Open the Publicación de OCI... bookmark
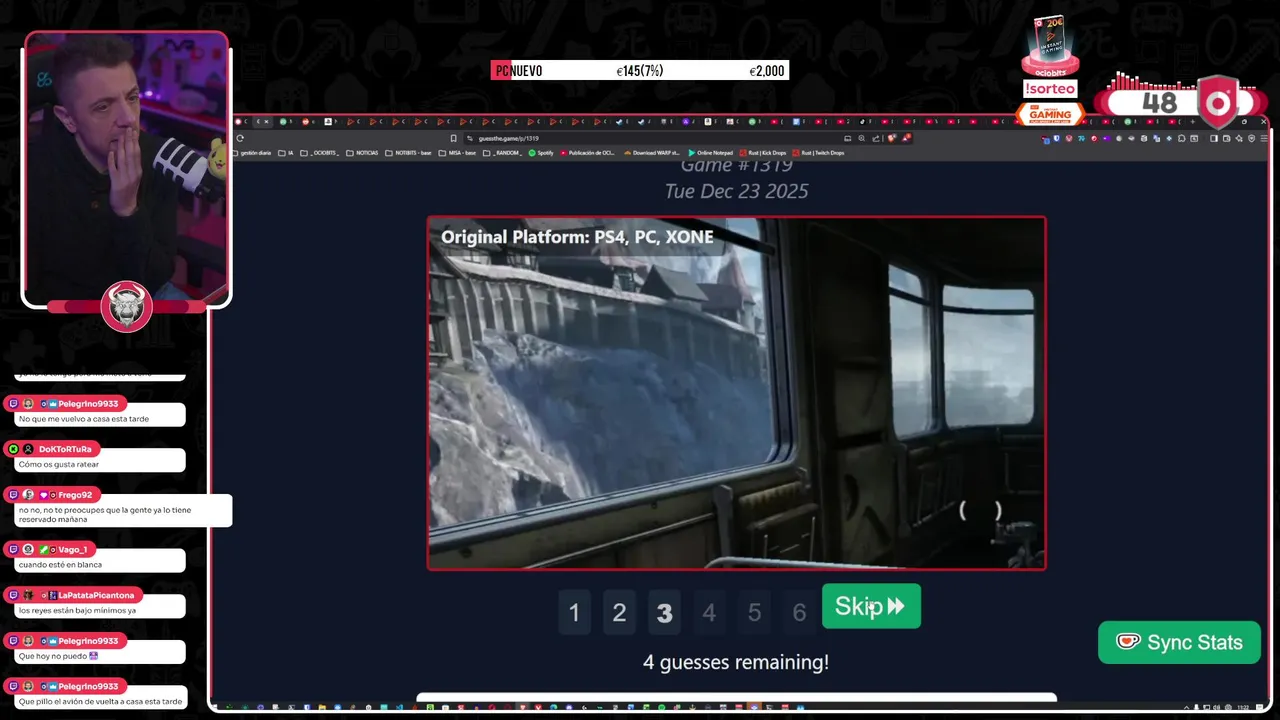Image resolution: width=1280 pixels, height=720 pixels. 588,153
